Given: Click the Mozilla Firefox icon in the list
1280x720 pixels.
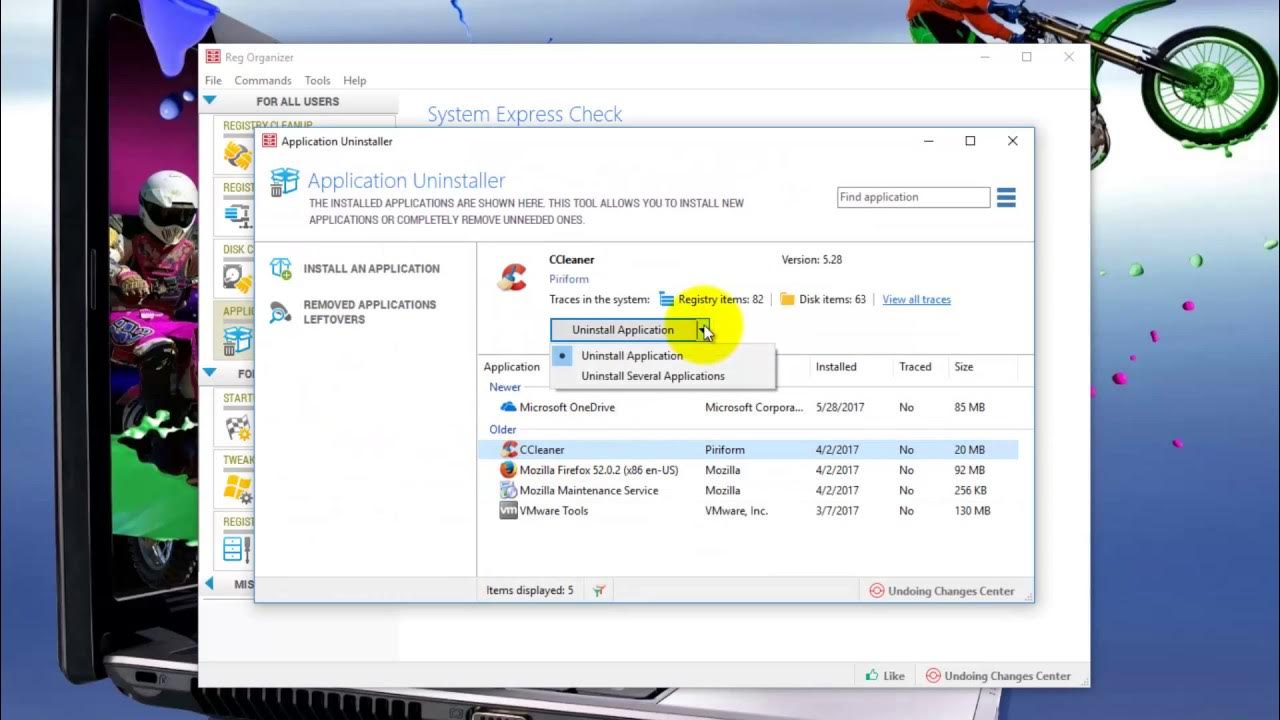Looking at the screenshot, I should coord(508,470).
